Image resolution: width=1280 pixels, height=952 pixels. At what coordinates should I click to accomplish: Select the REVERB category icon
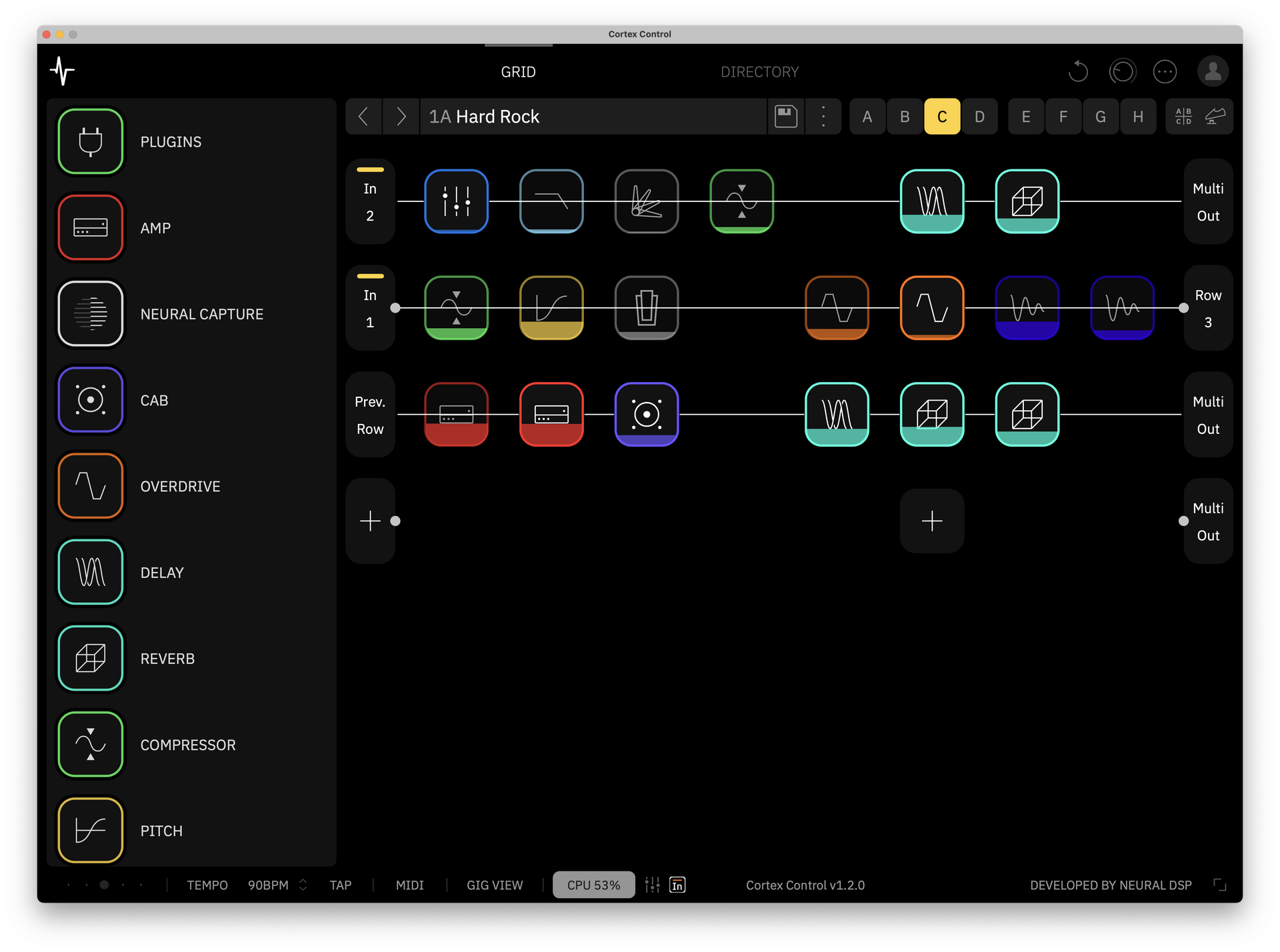coord(91,658)
